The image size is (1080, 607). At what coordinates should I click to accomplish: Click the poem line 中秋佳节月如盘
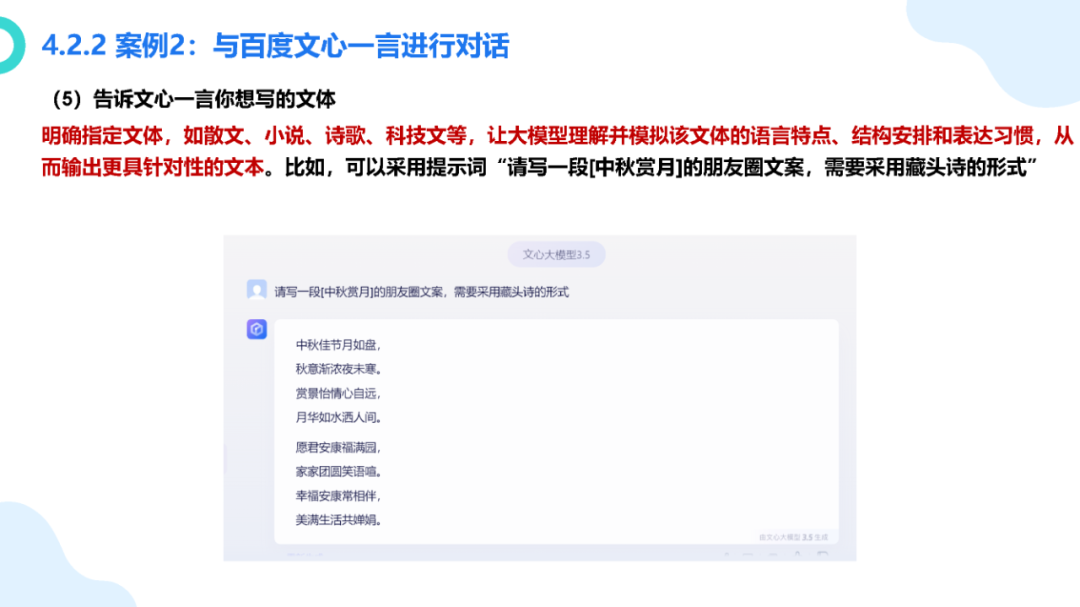[x=338, y=344]
